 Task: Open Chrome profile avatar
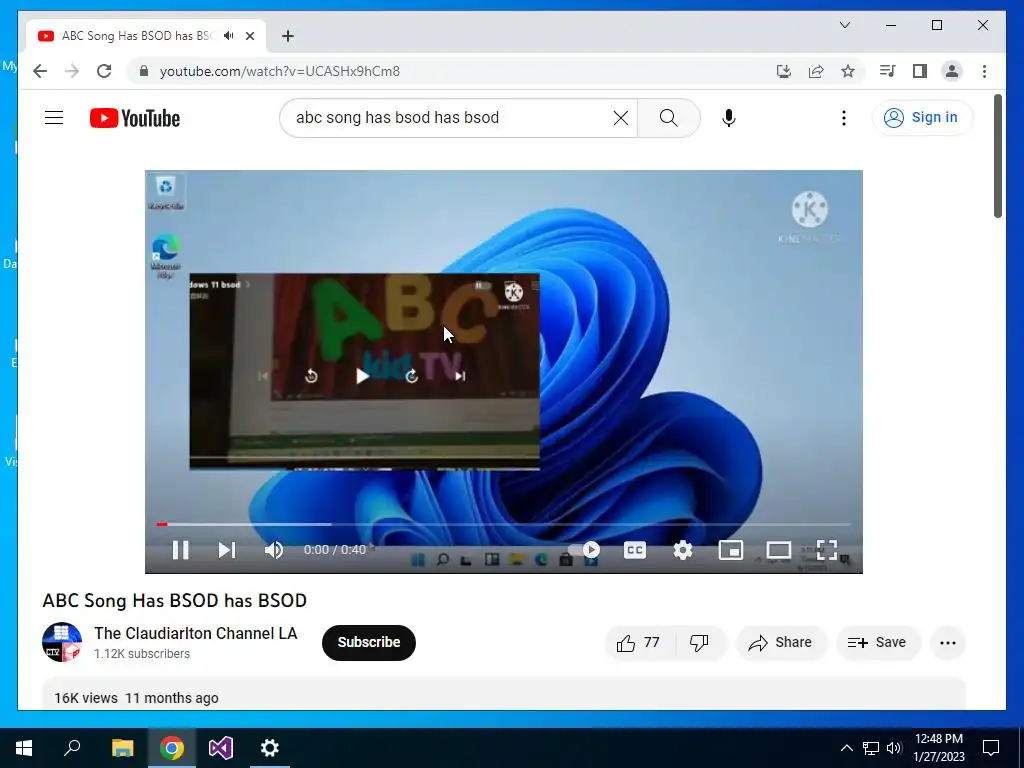click(x=952, y=71)
